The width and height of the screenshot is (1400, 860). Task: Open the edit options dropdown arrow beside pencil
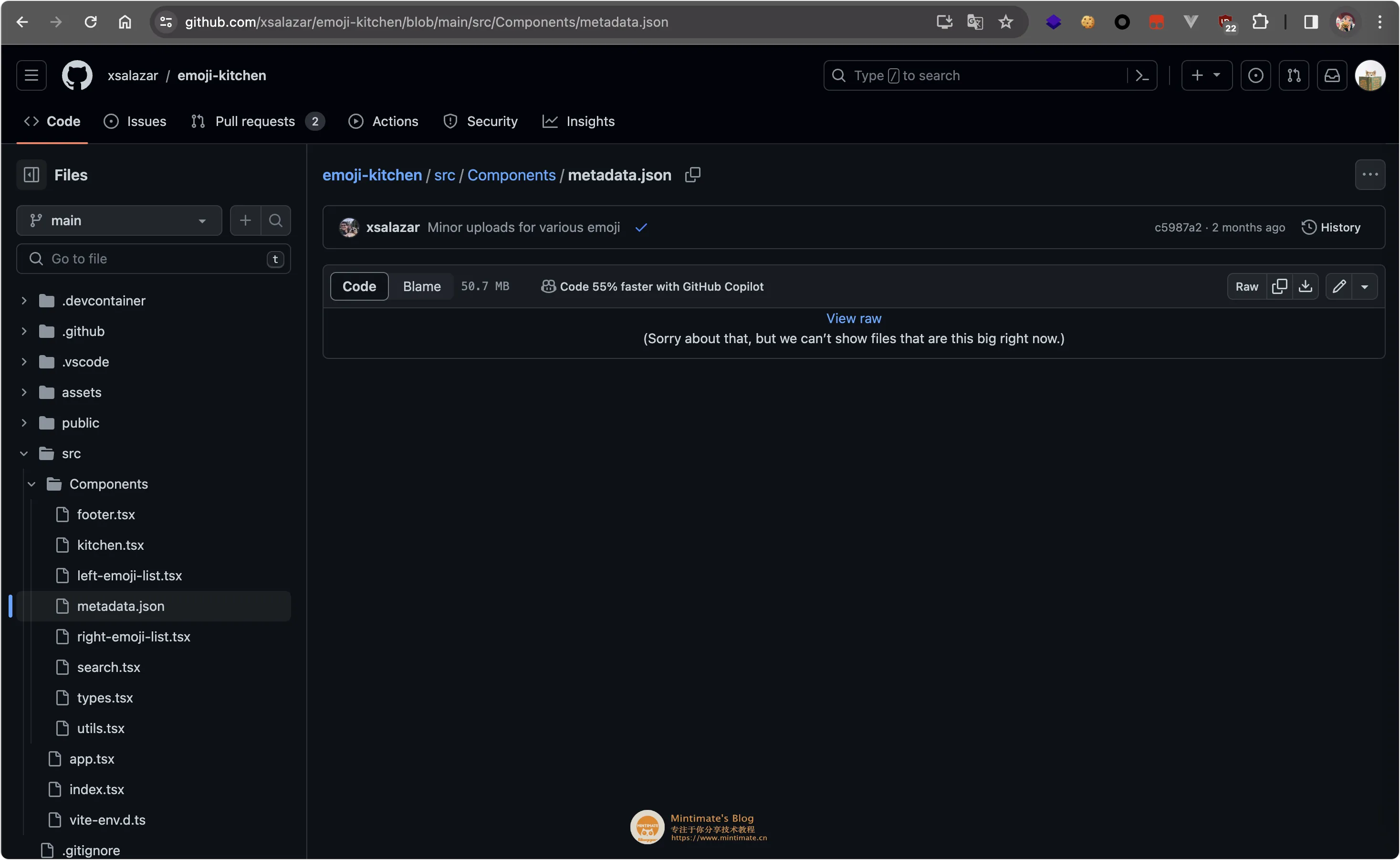click(1364, 286)
